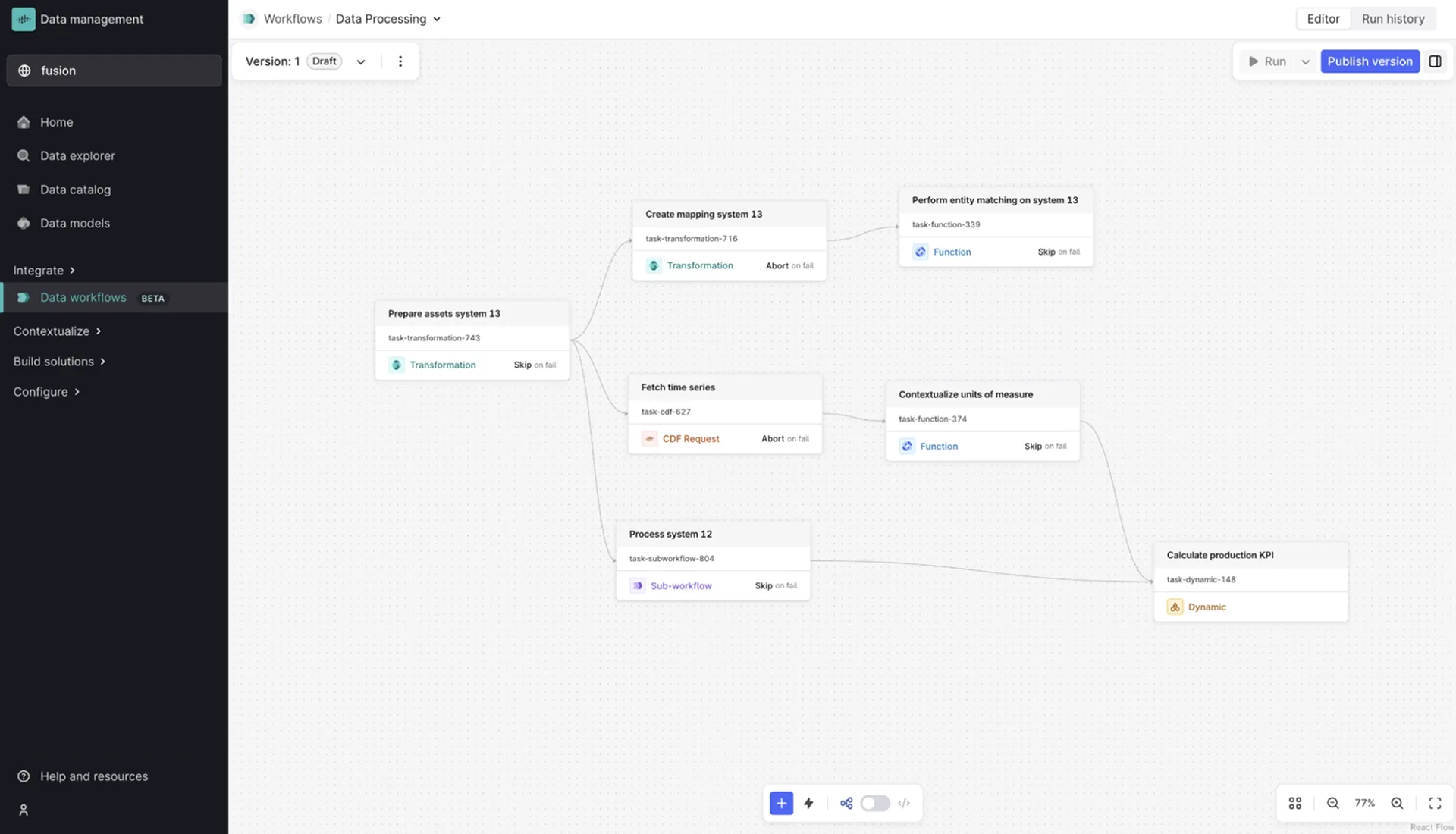Open Help and resources
The height and width of the screenshot is (834, 1456).
tap(82, 776)
